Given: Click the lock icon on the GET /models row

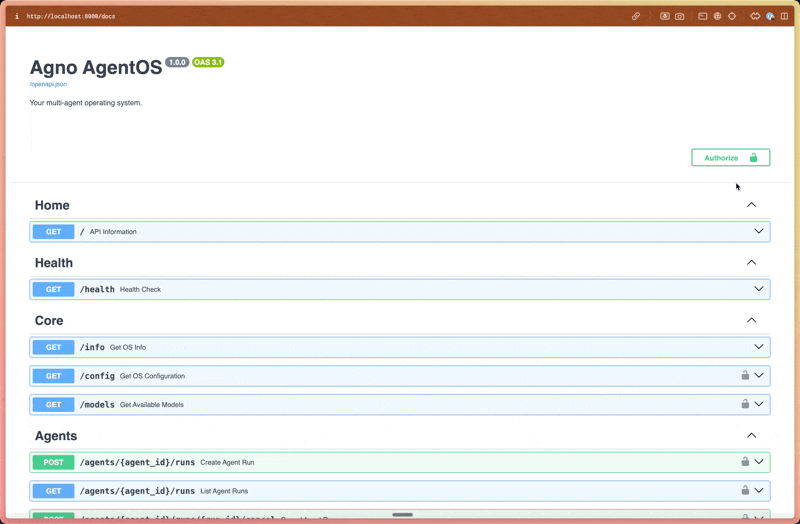Looking at the screenshot, I should pyautogui.click(x=745, y=404).
